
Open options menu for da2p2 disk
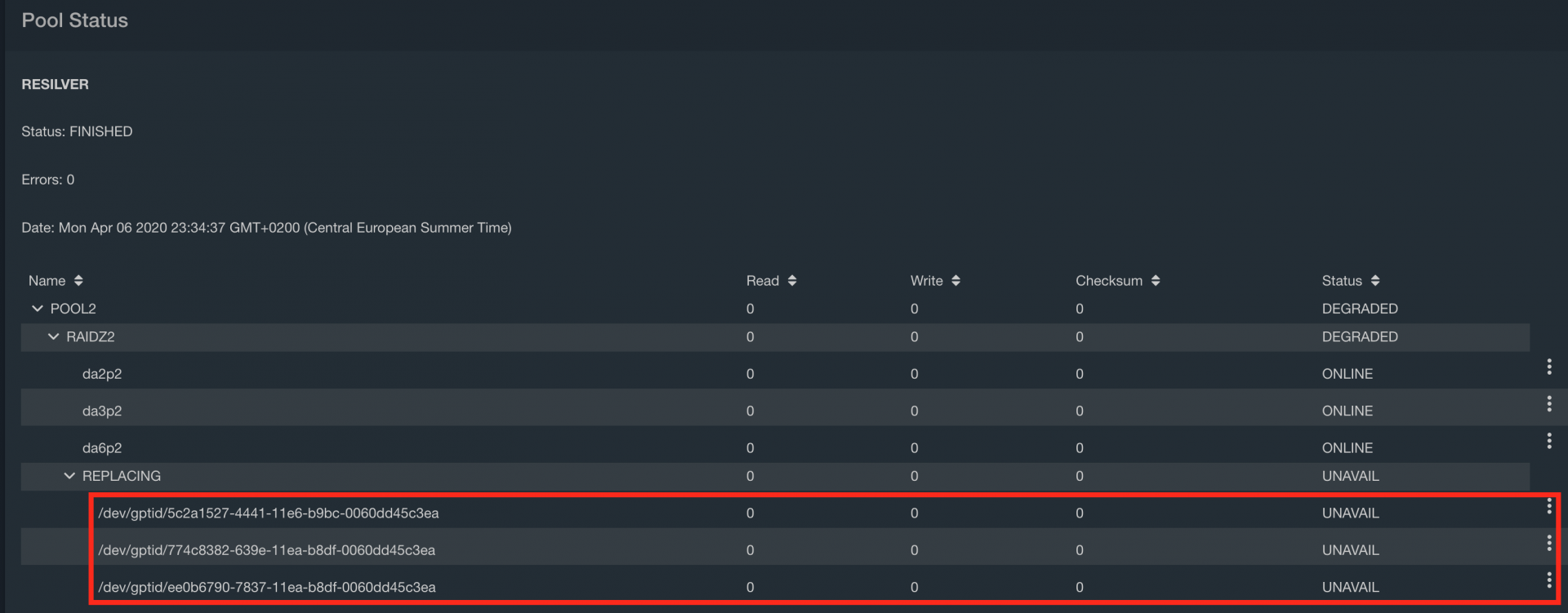1548,367
